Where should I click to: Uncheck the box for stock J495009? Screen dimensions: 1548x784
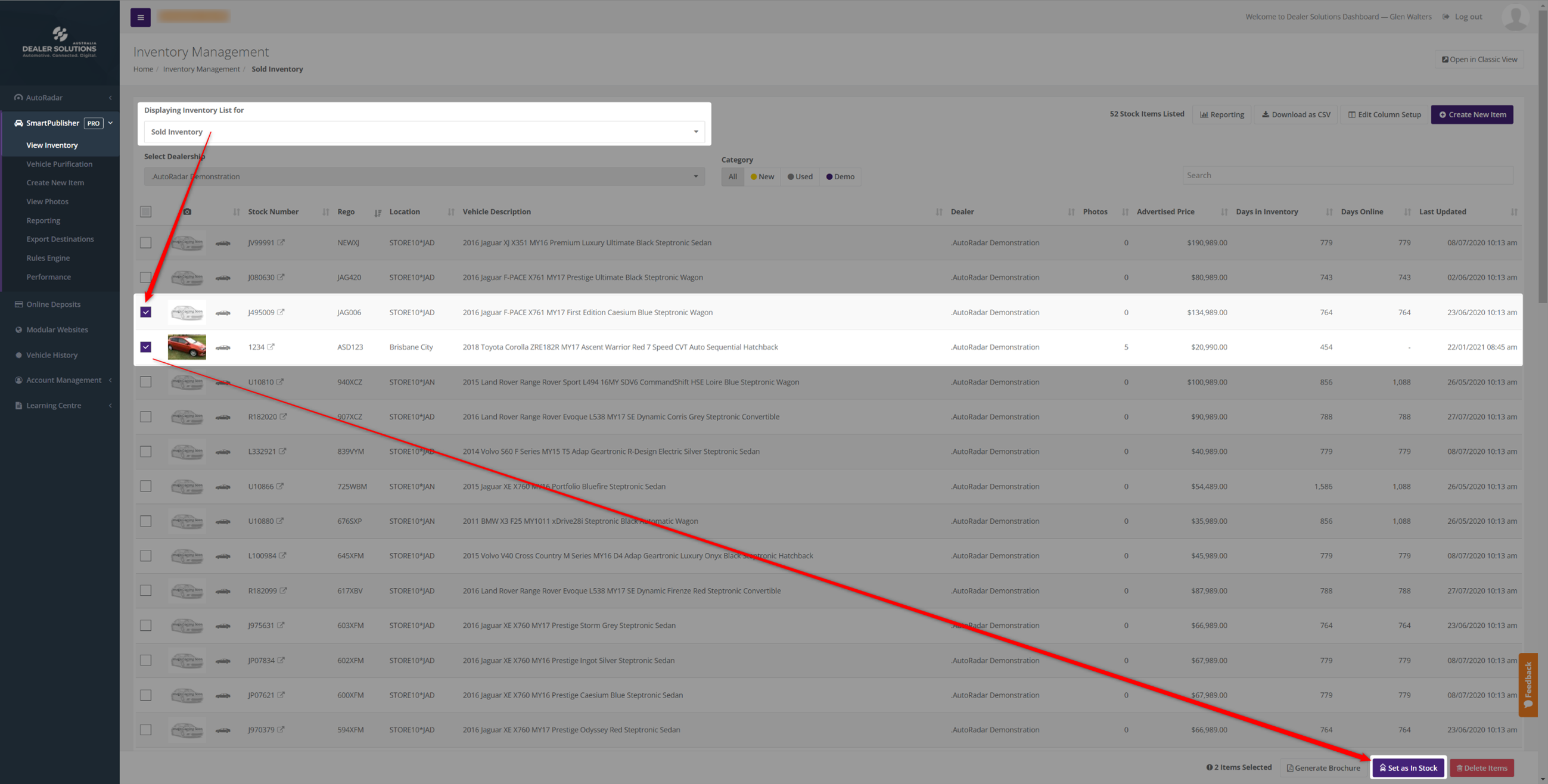(x=145, y=312)
